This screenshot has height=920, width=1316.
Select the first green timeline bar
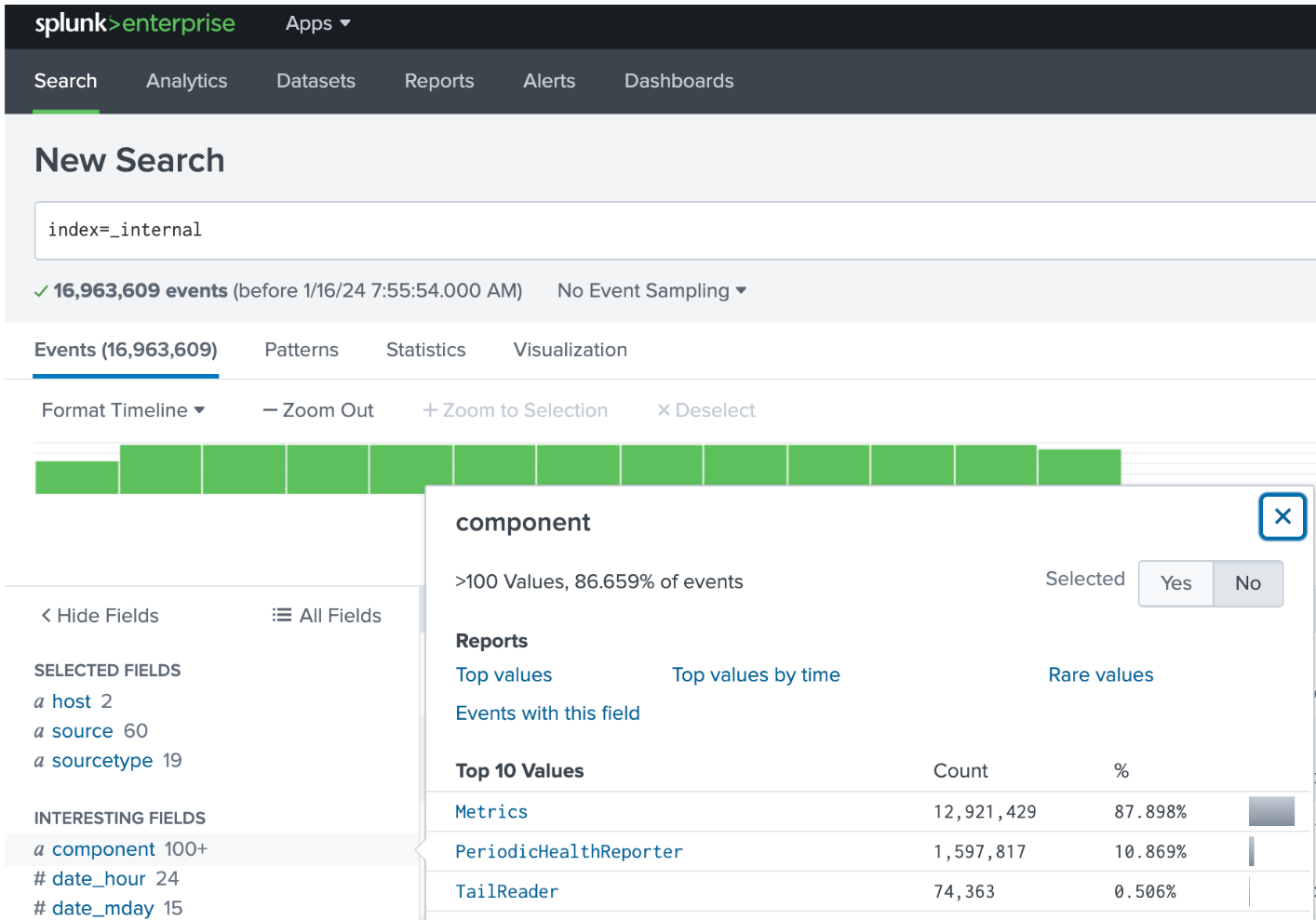point(76,476)
